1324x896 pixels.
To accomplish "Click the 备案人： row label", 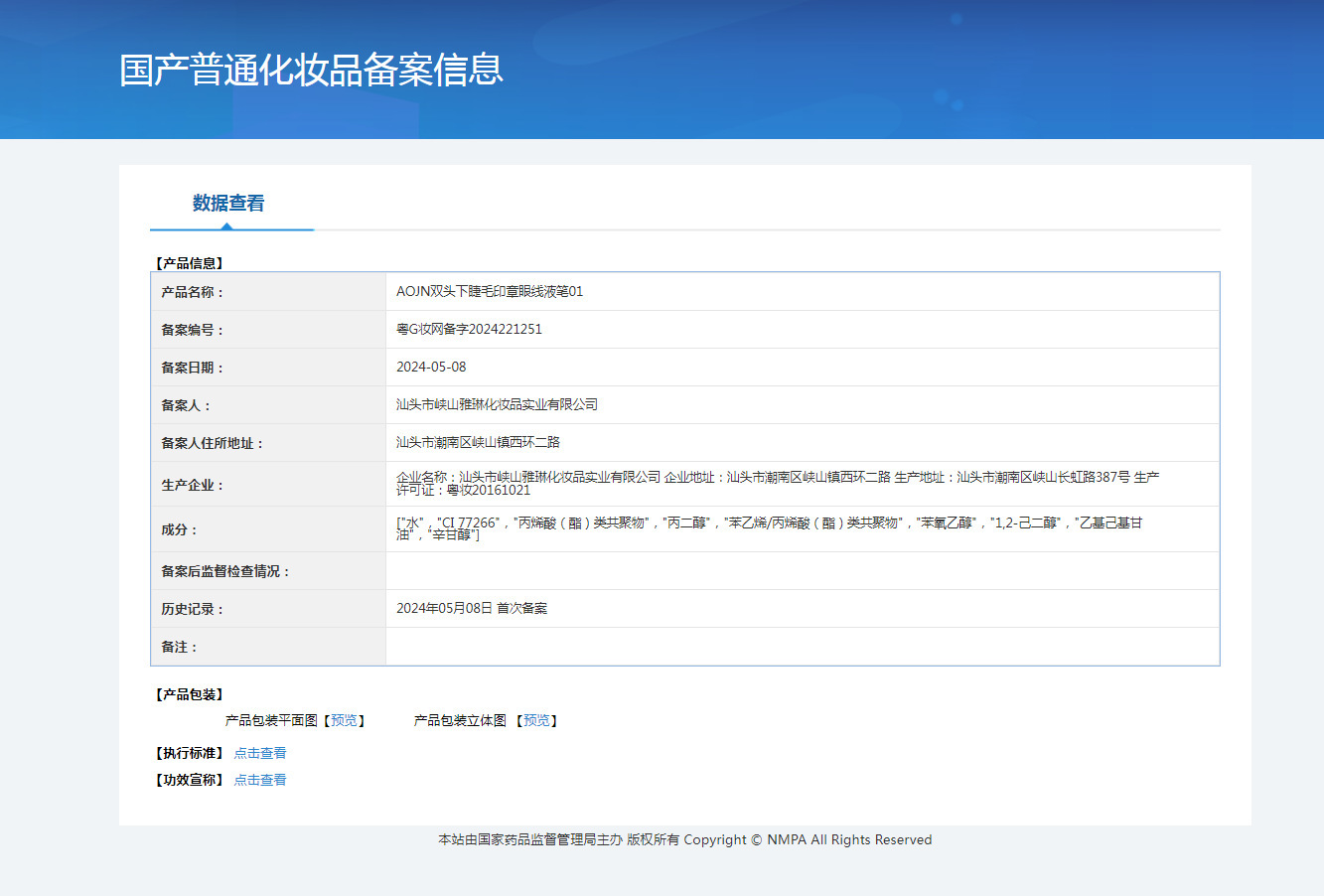I will pos(186,405).
